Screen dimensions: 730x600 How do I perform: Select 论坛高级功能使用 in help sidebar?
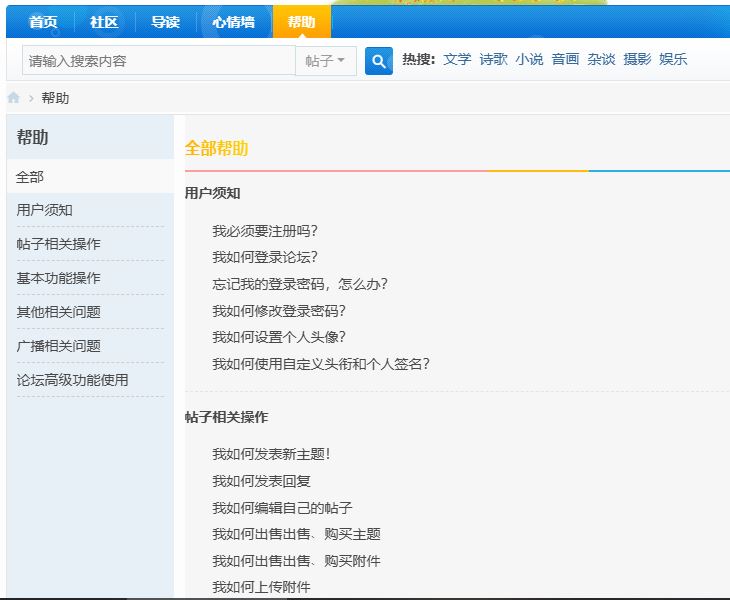point(73,380)
